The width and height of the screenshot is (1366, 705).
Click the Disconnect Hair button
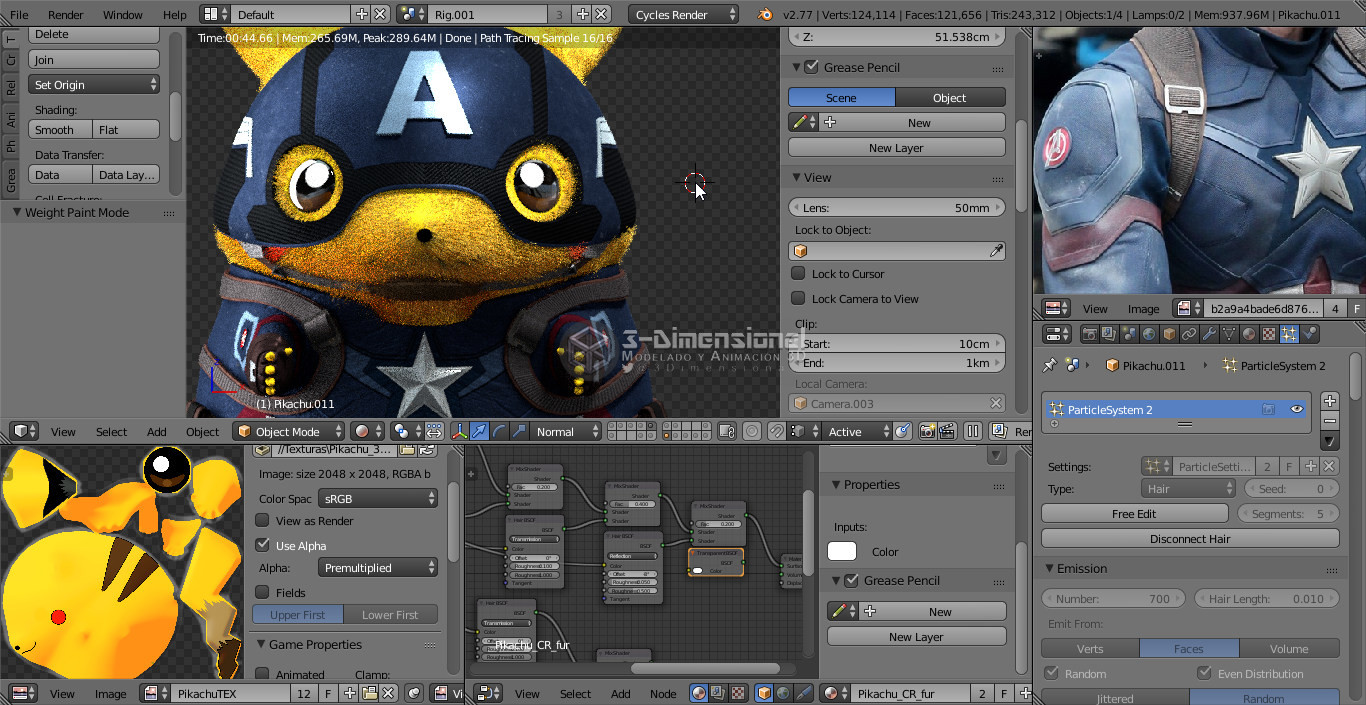point(1190,538)
